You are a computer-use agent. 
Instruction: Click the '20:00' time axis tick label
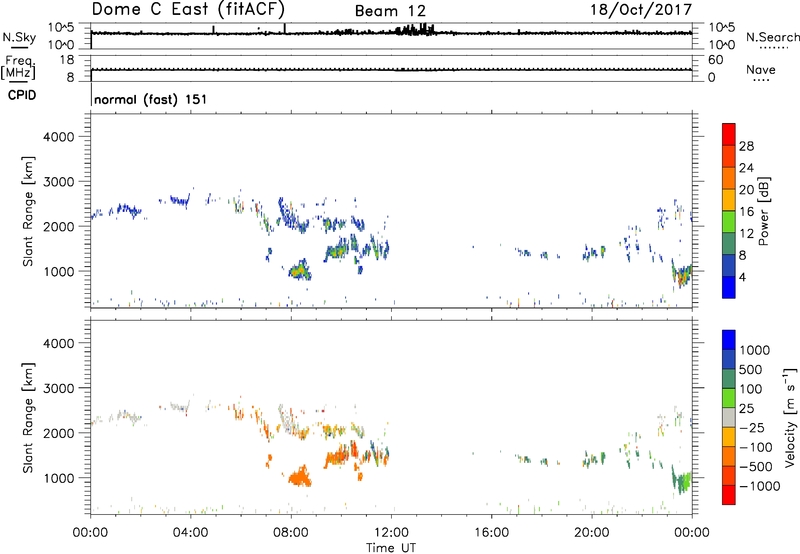tap(592, 533)
